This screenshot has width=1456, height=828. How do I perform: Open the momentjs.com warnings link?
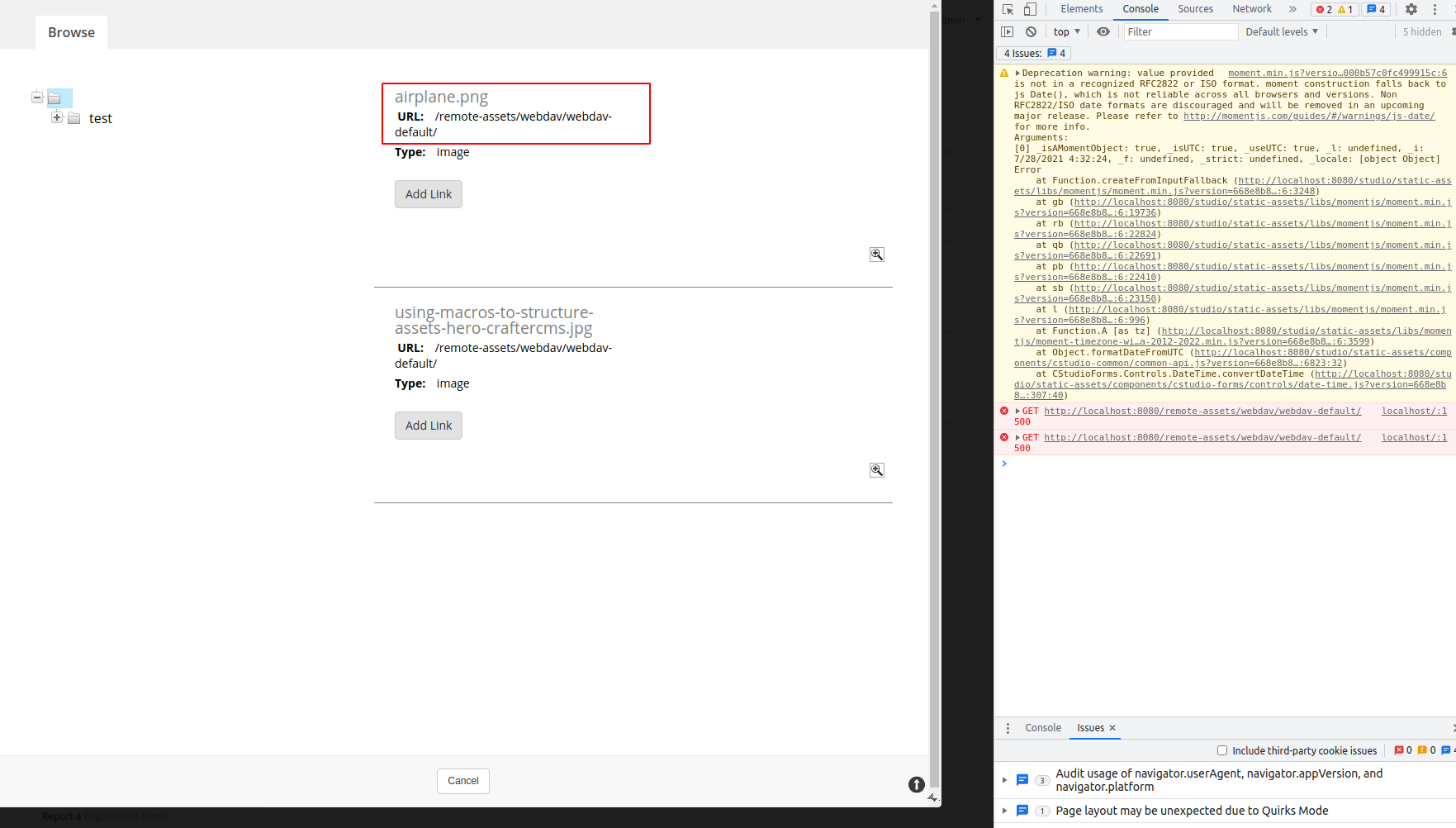(1311, 116)
